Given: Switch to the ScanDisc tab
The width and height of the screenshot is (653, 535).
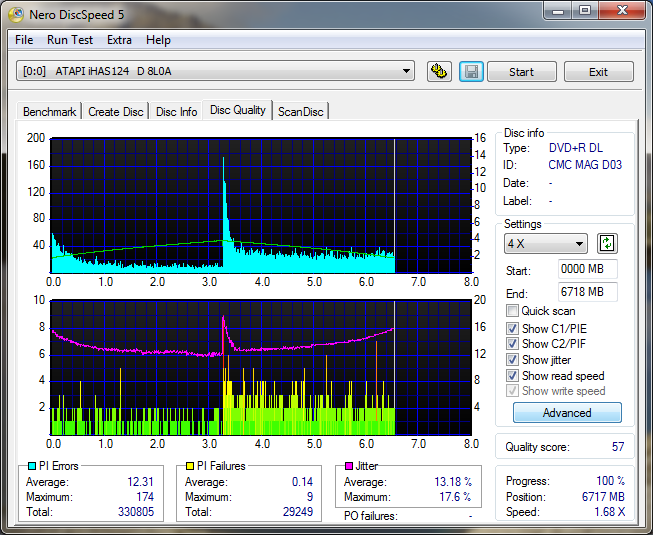Looking at the screenshot, I should click(x=301, y=112).
